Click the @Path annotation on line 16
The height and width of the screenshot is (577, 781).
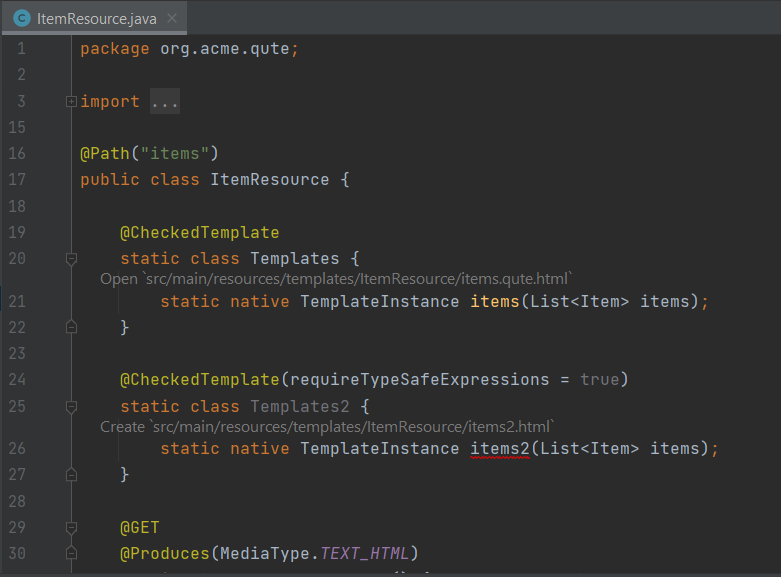(105, 153)
